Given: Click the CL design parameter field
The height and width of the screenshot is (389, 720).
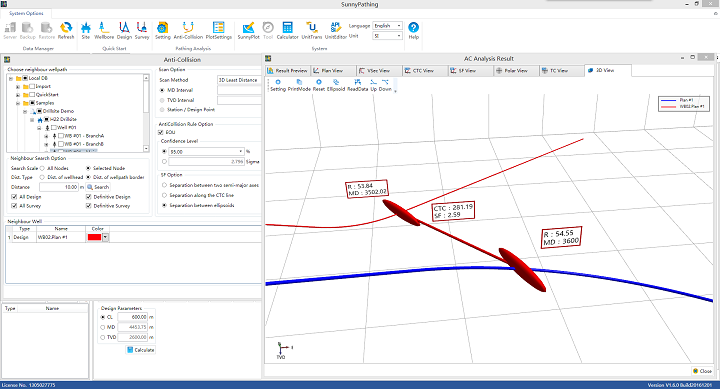Looking at the screenshot, I should [133, 317].
